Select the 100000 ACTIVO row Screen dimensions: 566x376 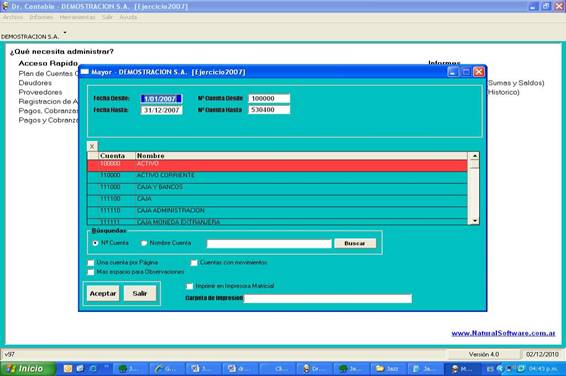click(x=277, y=165)
